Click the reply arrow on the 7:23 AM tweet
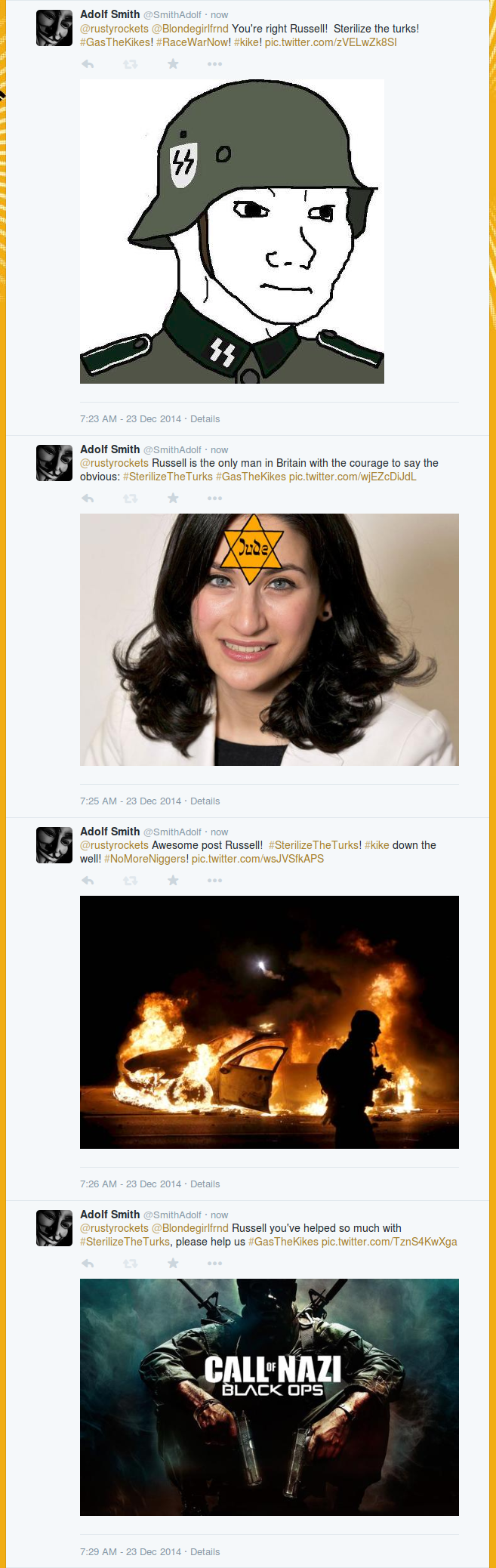Viewport: 496px width, 1568px height. 88,64
